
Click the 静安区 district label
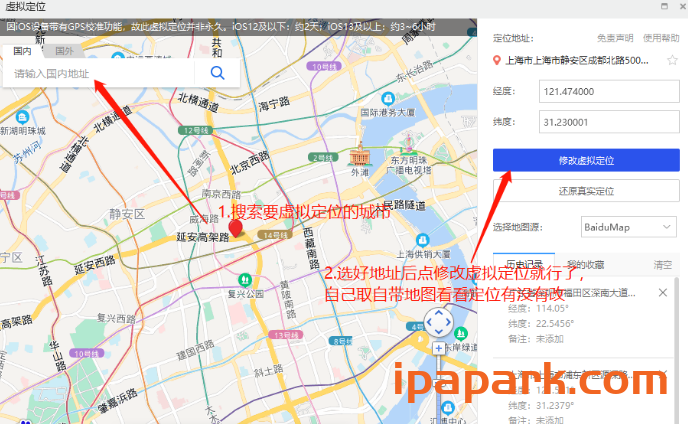coord(127,214)
